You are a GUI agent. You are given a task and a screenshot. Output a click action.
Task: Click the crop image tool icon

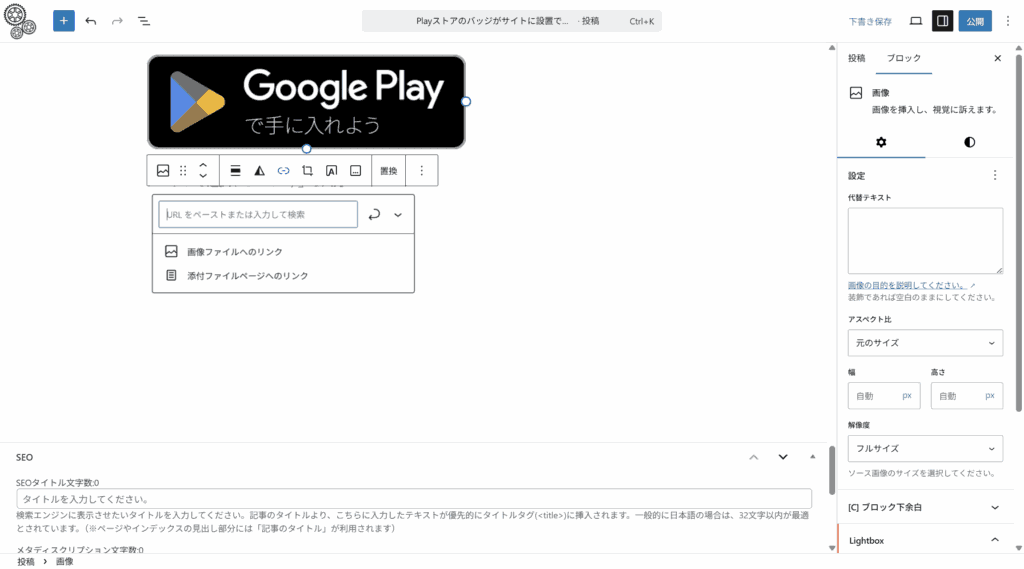307,171
